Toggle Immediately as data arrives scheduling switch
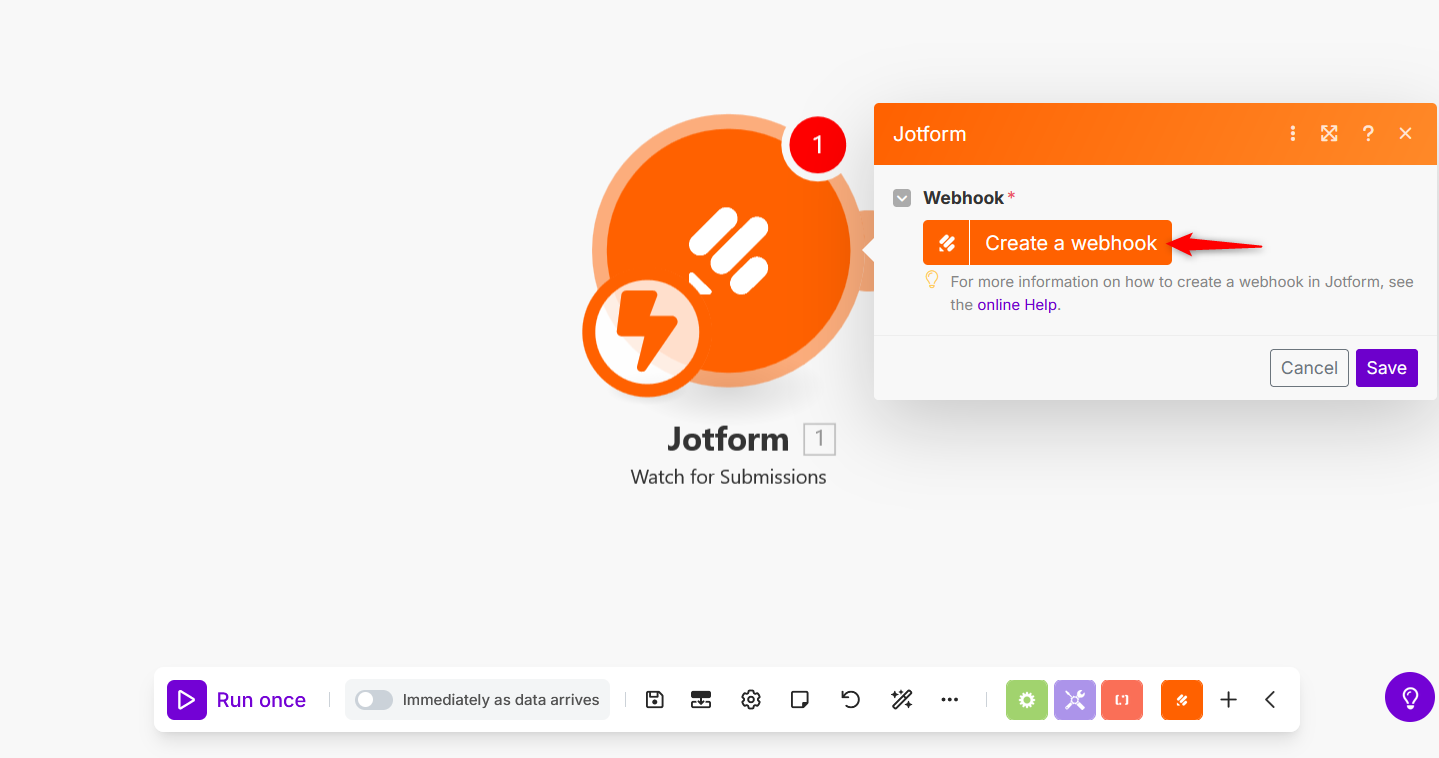The image size is (1439, 758). [374, 700]
